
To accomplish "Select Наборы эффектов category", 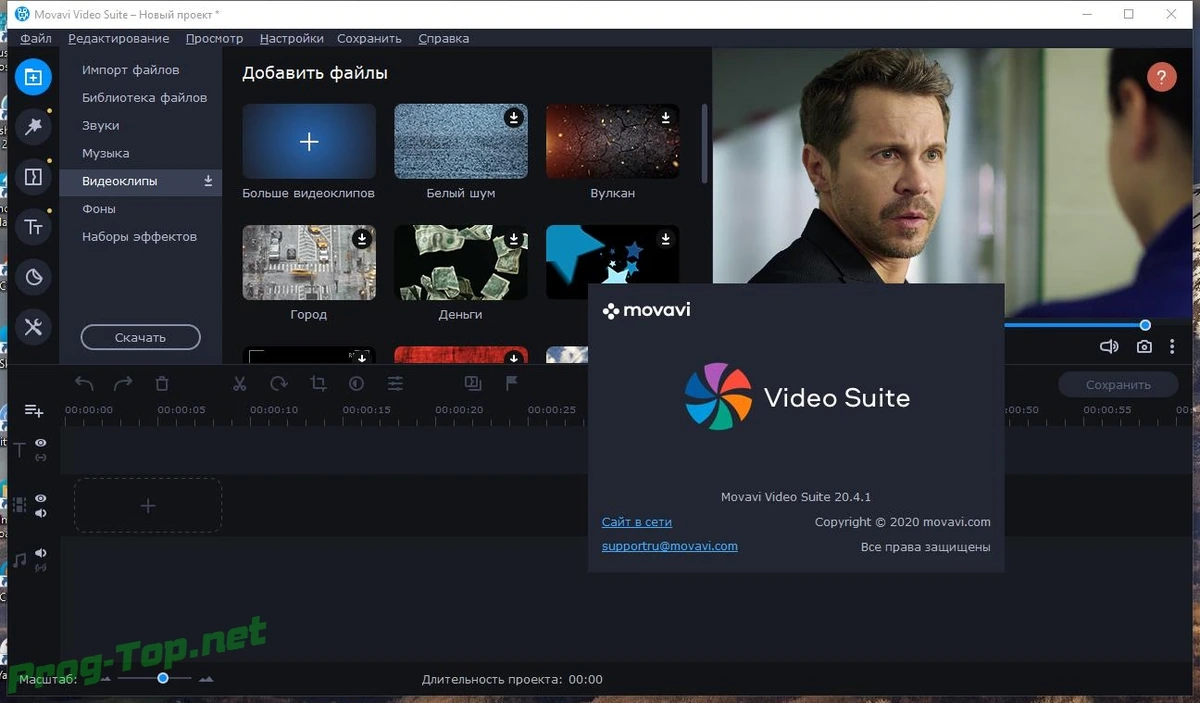I will (x=140, y=237).
